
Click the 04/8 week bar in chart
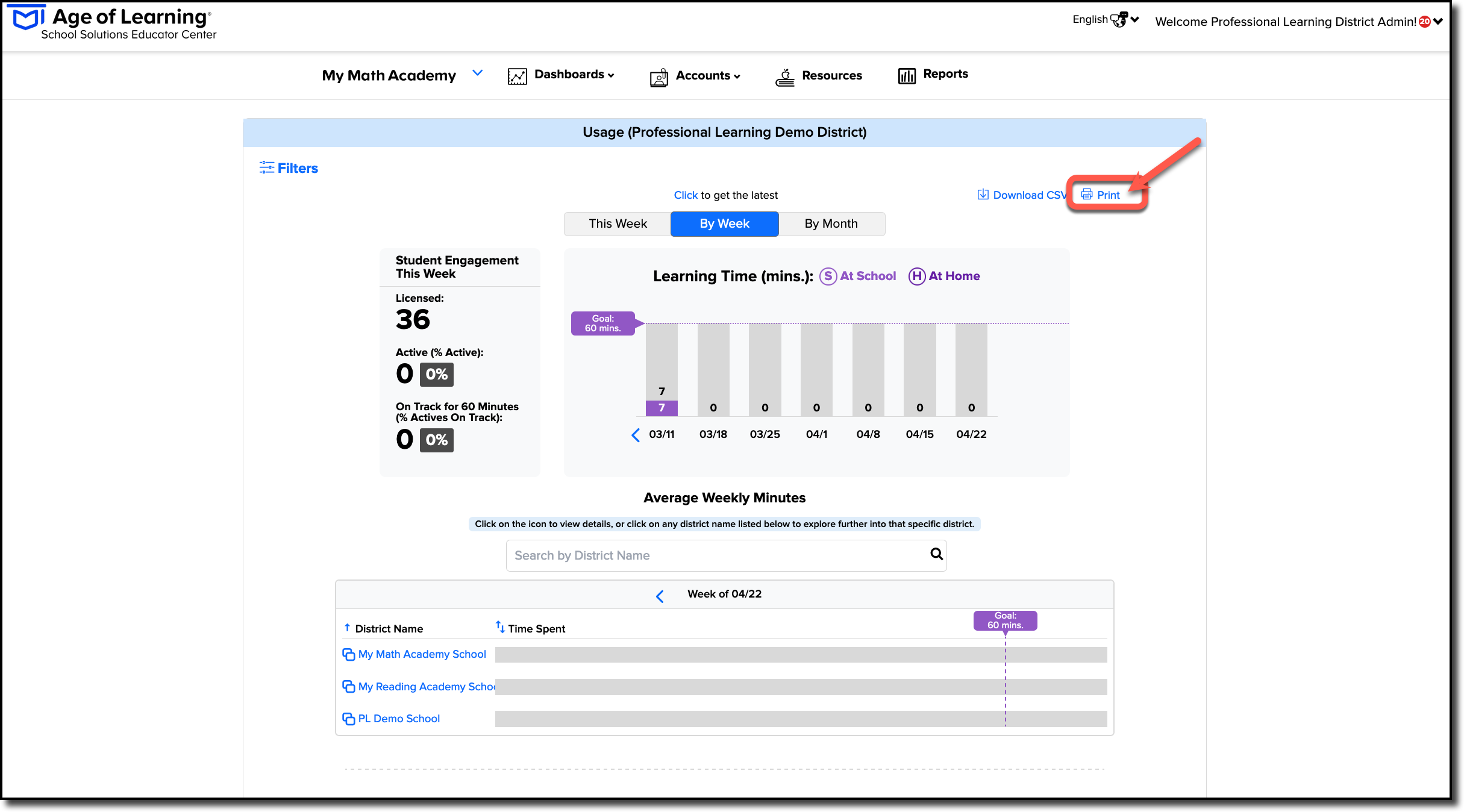pos(868,369)
